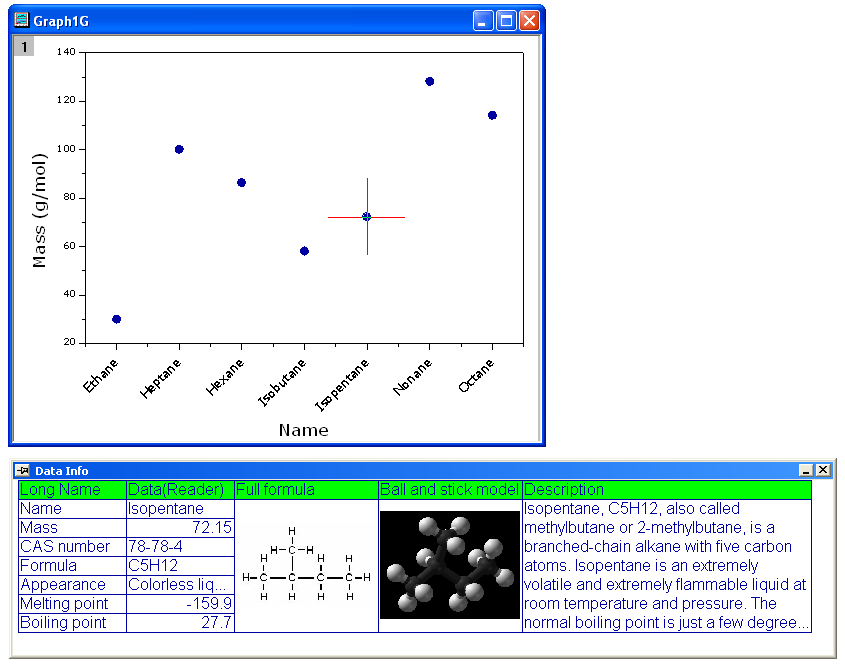
Task: Click the Data(Reader) header cell
Action: [x=181, y=490]
